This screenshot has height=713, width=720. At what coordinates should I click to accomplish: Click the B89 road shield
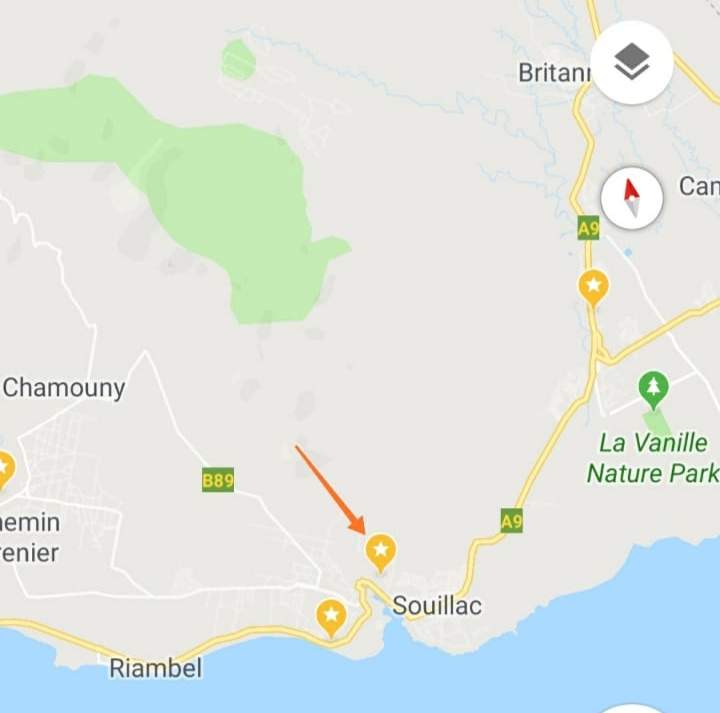pos(218,480)
